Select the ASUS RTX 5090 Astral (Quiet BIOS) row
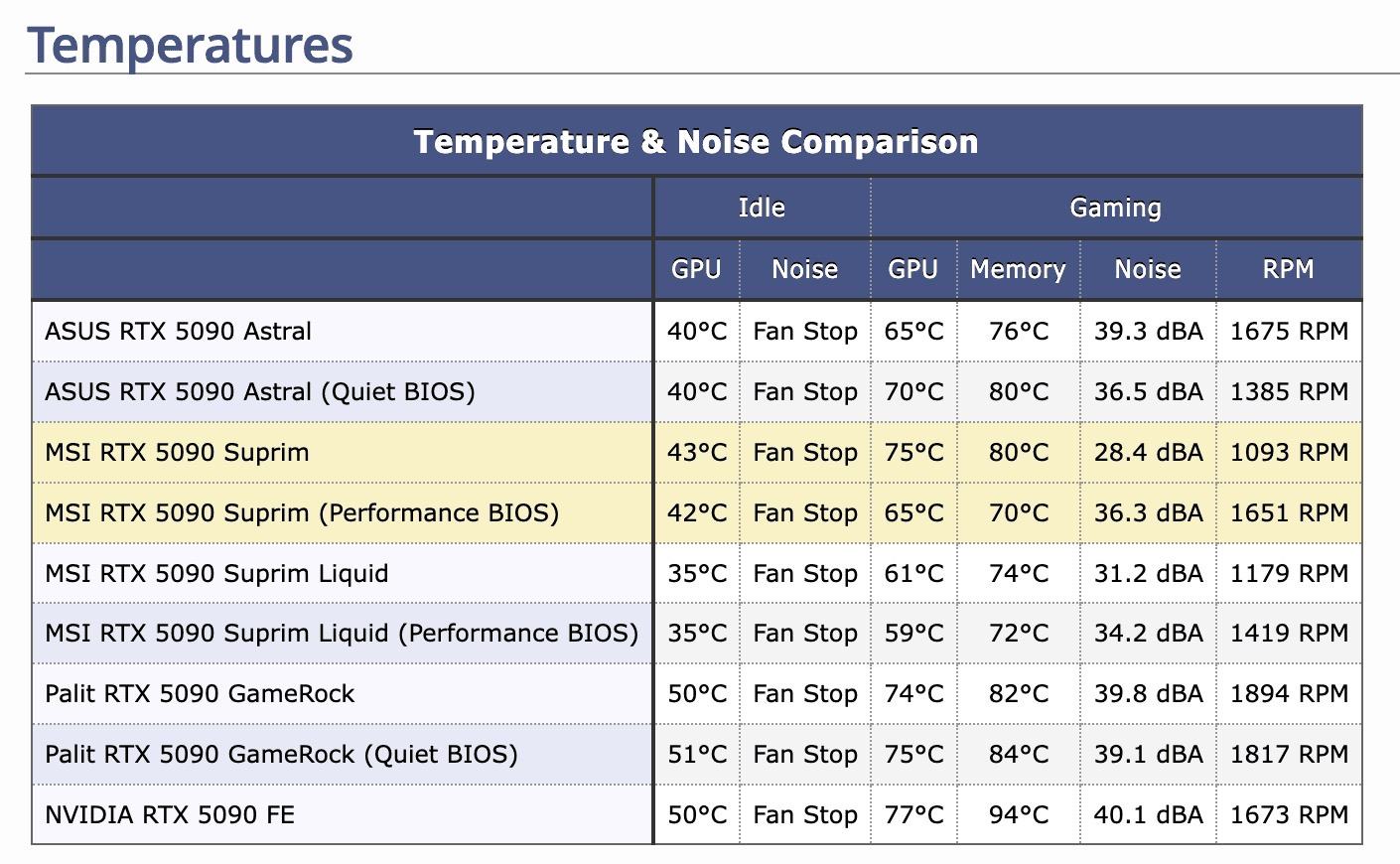The width and height of the screenshot is (1400, 864). pyautogui.click(x=259, y=391)
